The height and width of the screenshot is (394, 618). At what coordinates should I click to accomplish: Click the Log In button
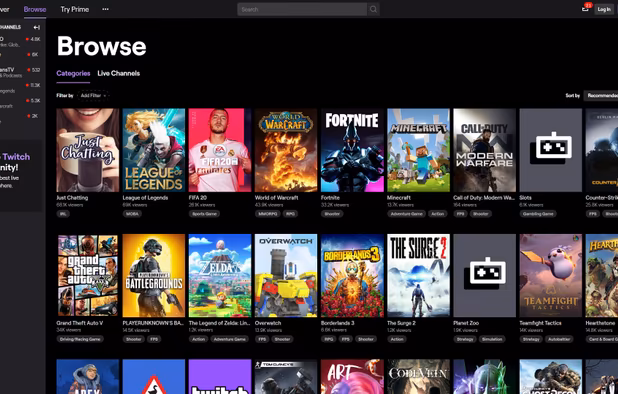click(x=604, y=9)
